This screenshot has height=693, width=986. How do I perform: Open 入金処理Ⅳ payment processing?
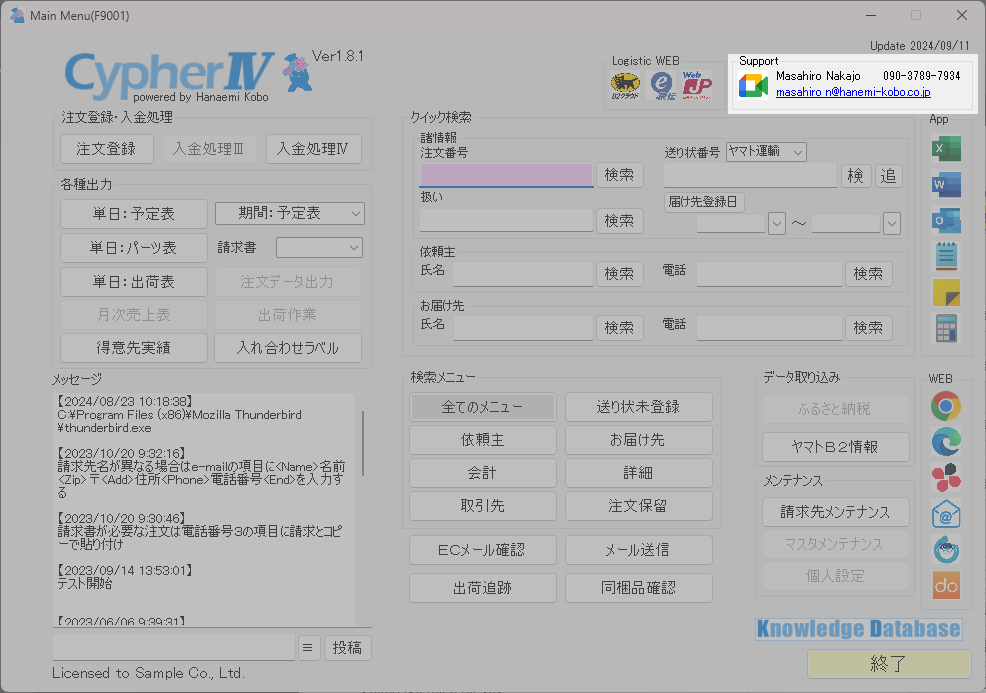click(x=313, y=149)
